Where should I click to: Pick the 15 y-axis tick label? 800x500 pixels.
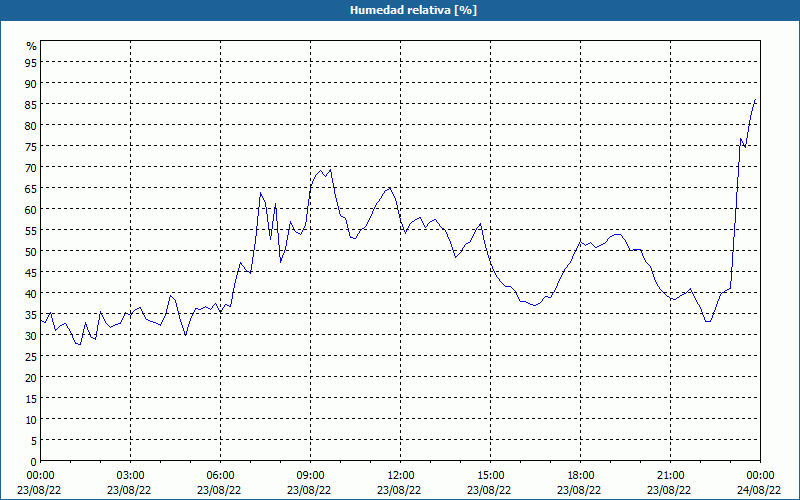pyautogui.click(x=31, y=398)
